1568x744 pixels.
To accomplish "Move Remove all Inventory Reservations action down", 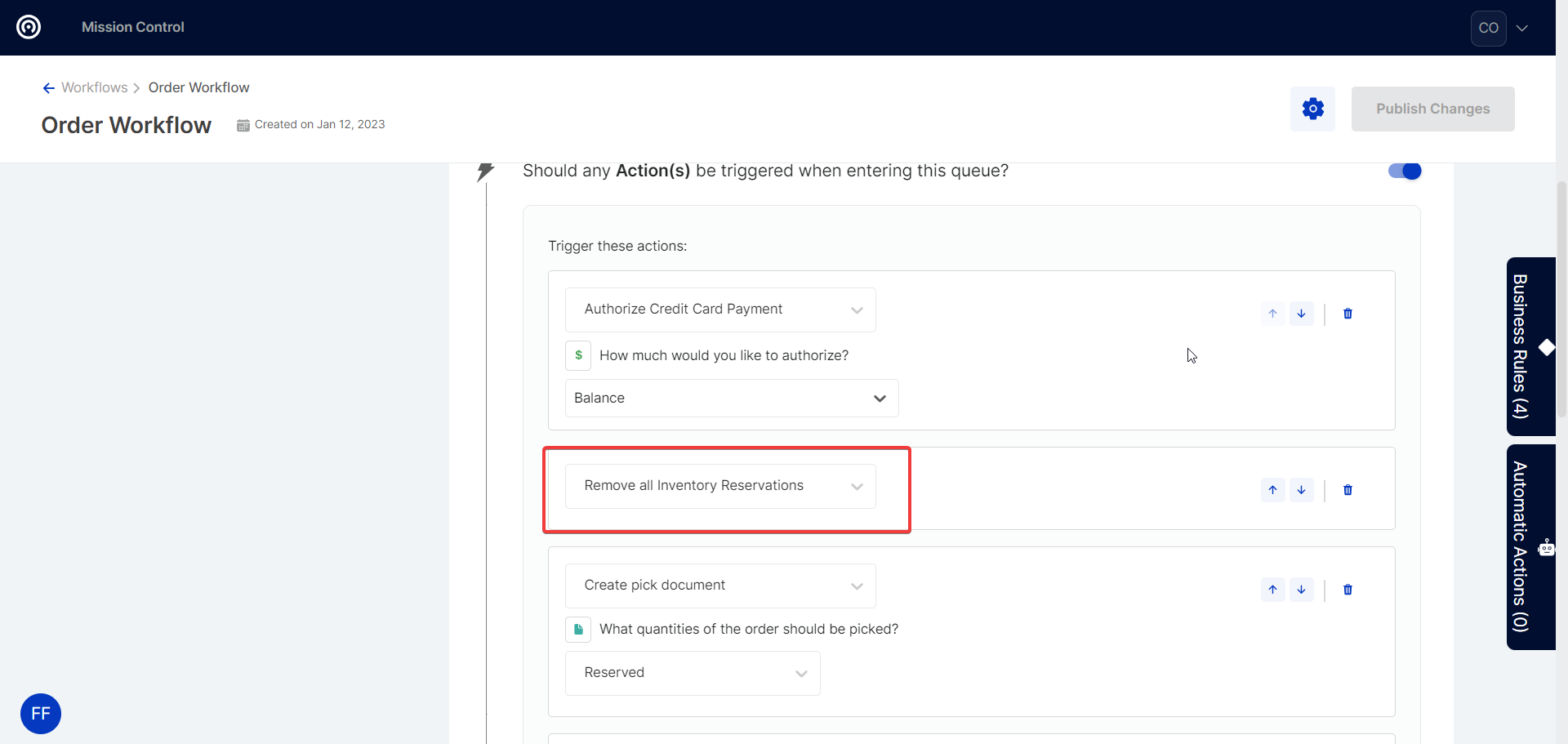I will 1301,490.
